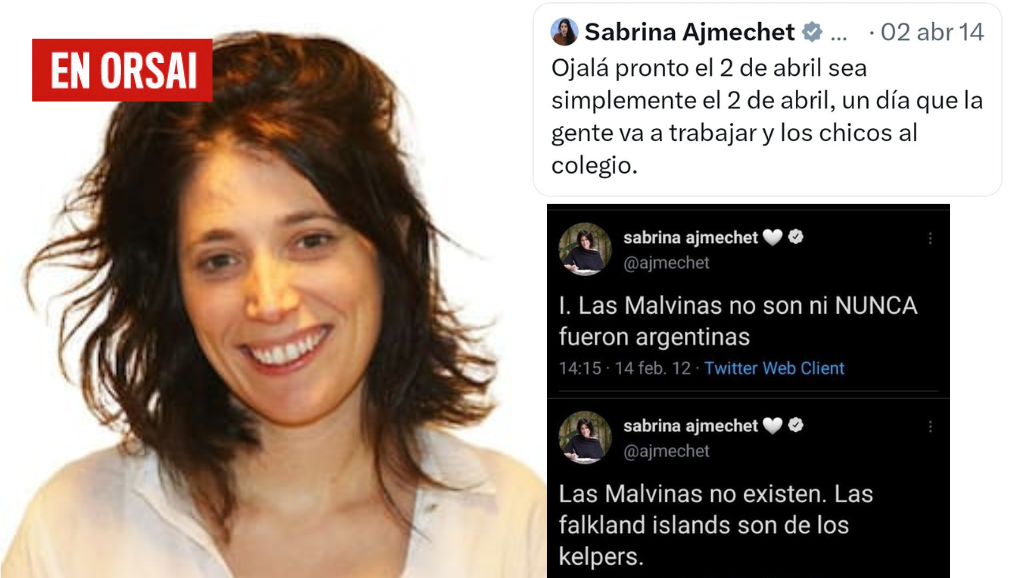Open profile avatar of the NUNCA fueron argentinas tweet

tap(584, 249)
